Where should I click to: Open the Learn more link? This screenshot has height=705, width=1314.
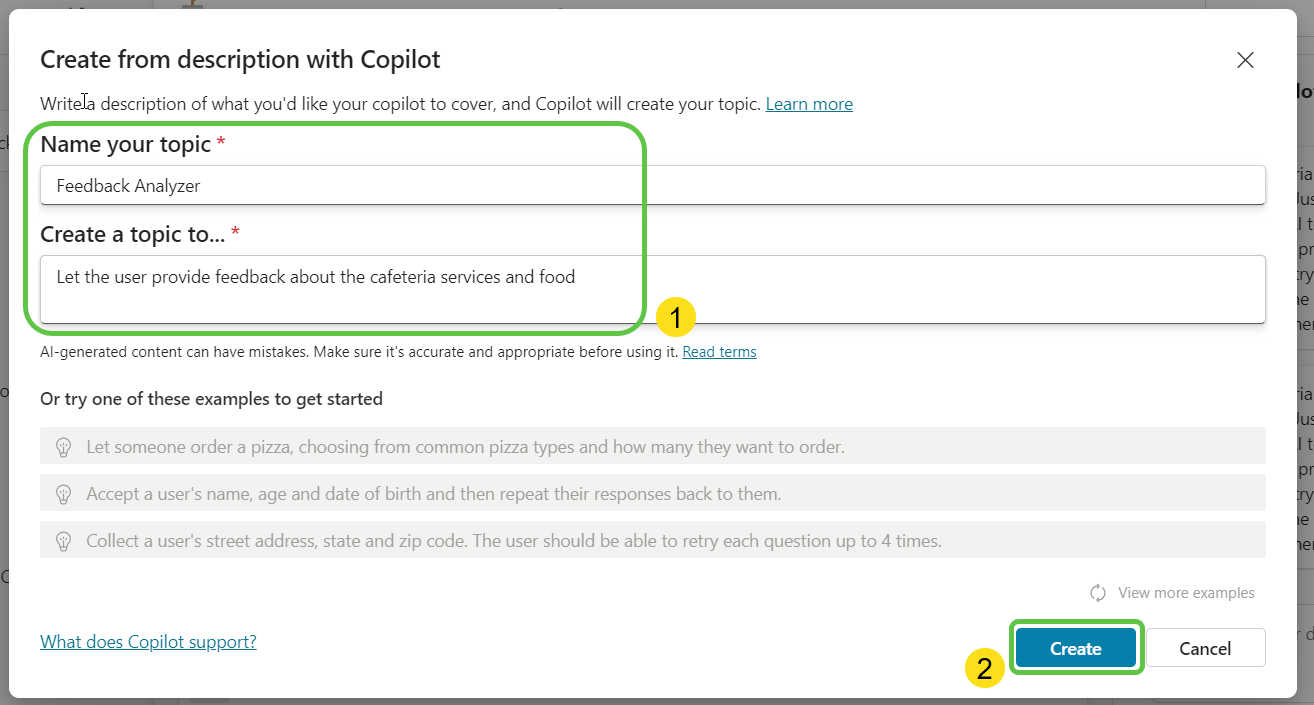click(x=809, y=104)
